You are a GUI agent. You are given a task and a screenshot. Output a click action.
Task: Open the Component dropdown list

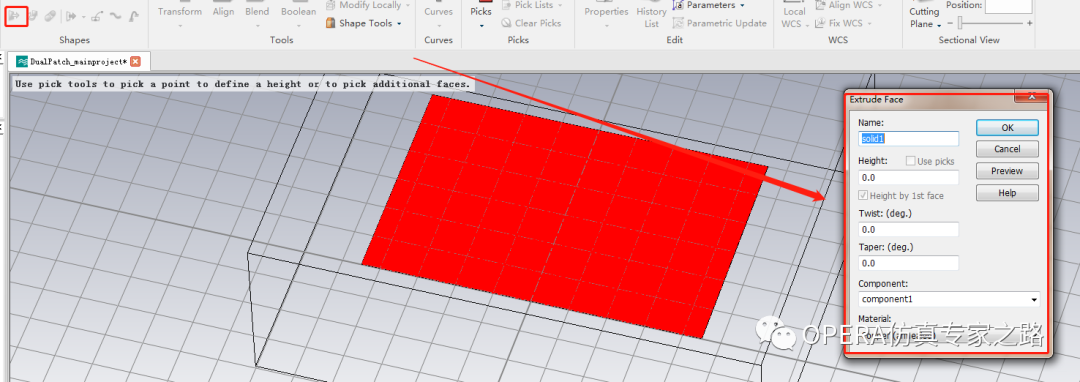[1034, 299]
